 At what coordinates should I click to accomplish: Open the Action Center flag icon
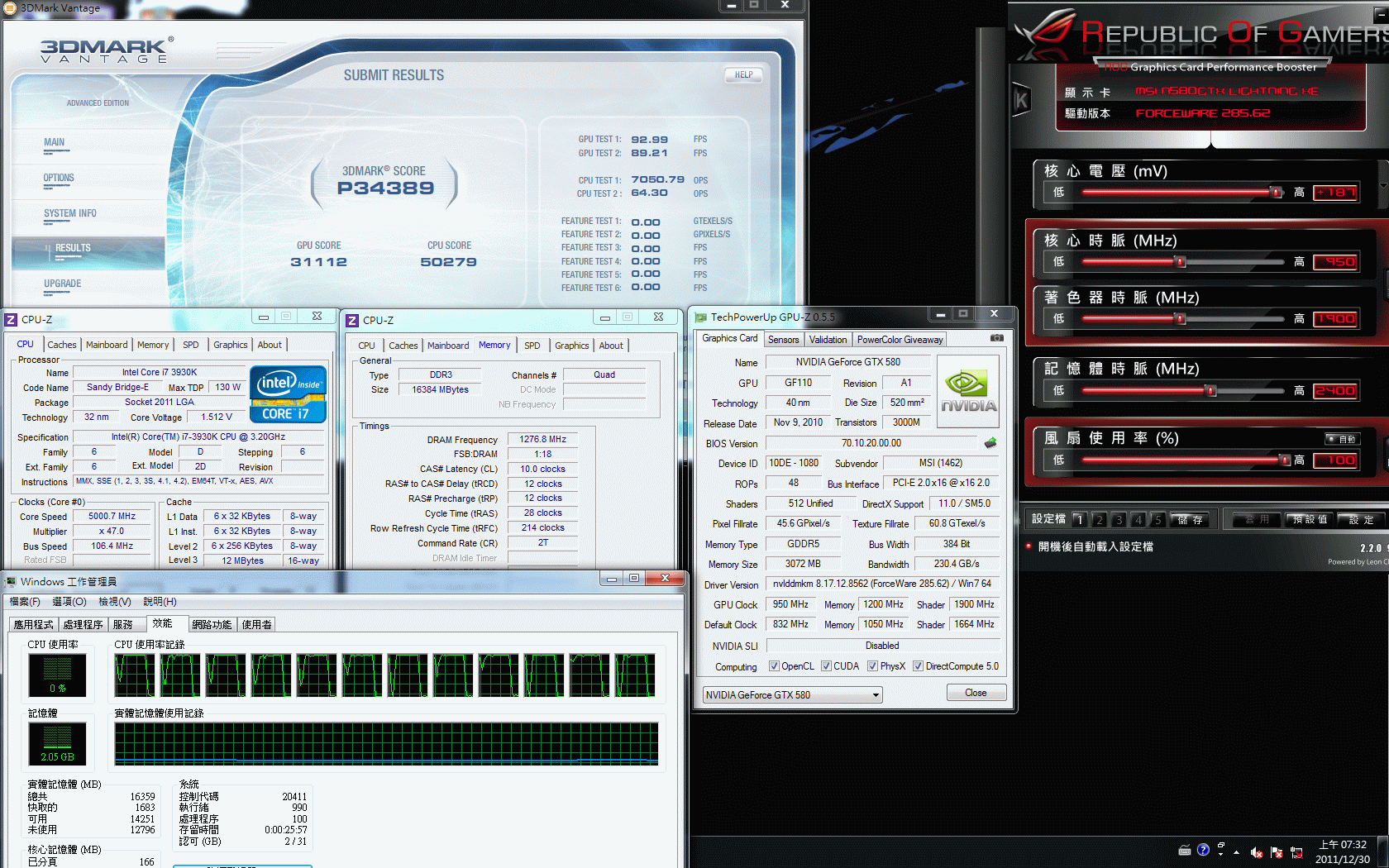(x=1277, y=851)
